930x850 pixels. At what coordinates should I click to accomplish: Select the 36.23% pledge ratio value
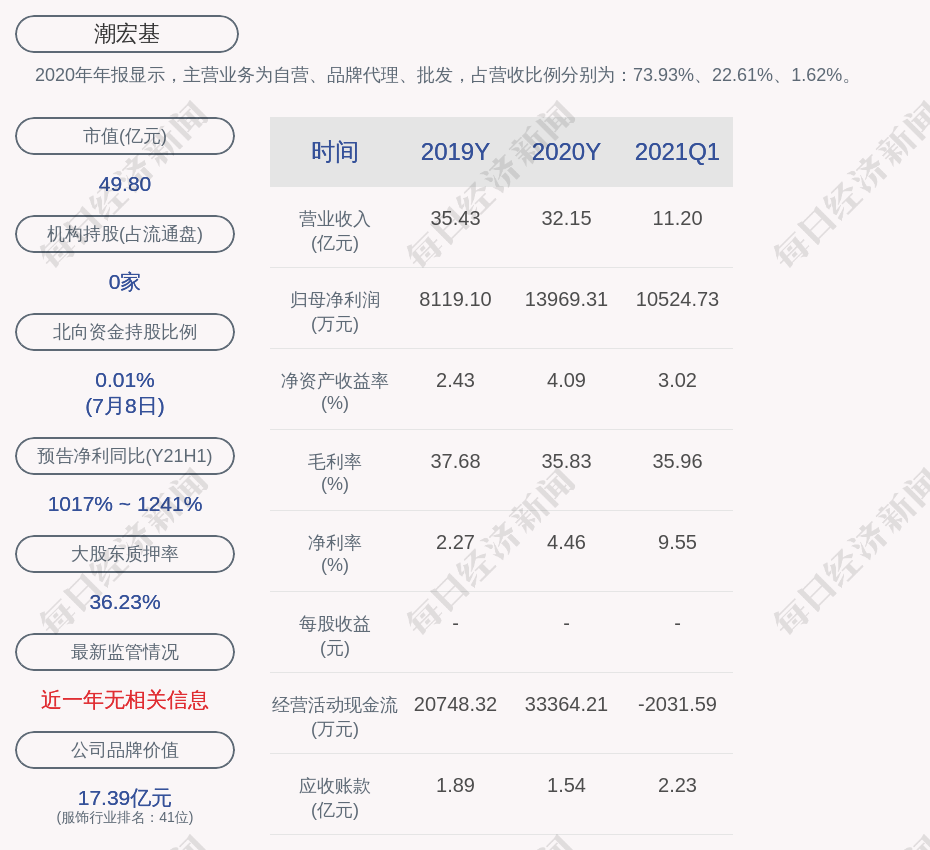pyautogui.click(x=125, y=601)
